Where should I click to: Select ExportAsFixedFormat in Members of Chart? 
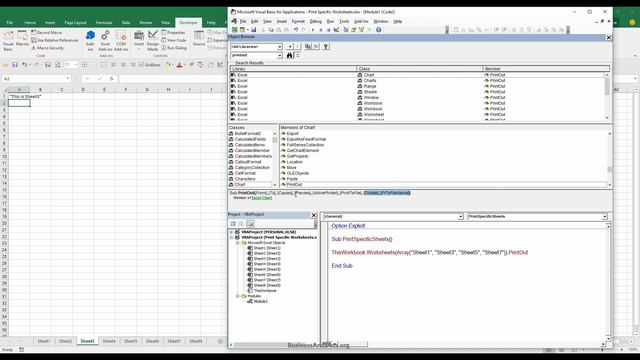[x=306, y=139]
